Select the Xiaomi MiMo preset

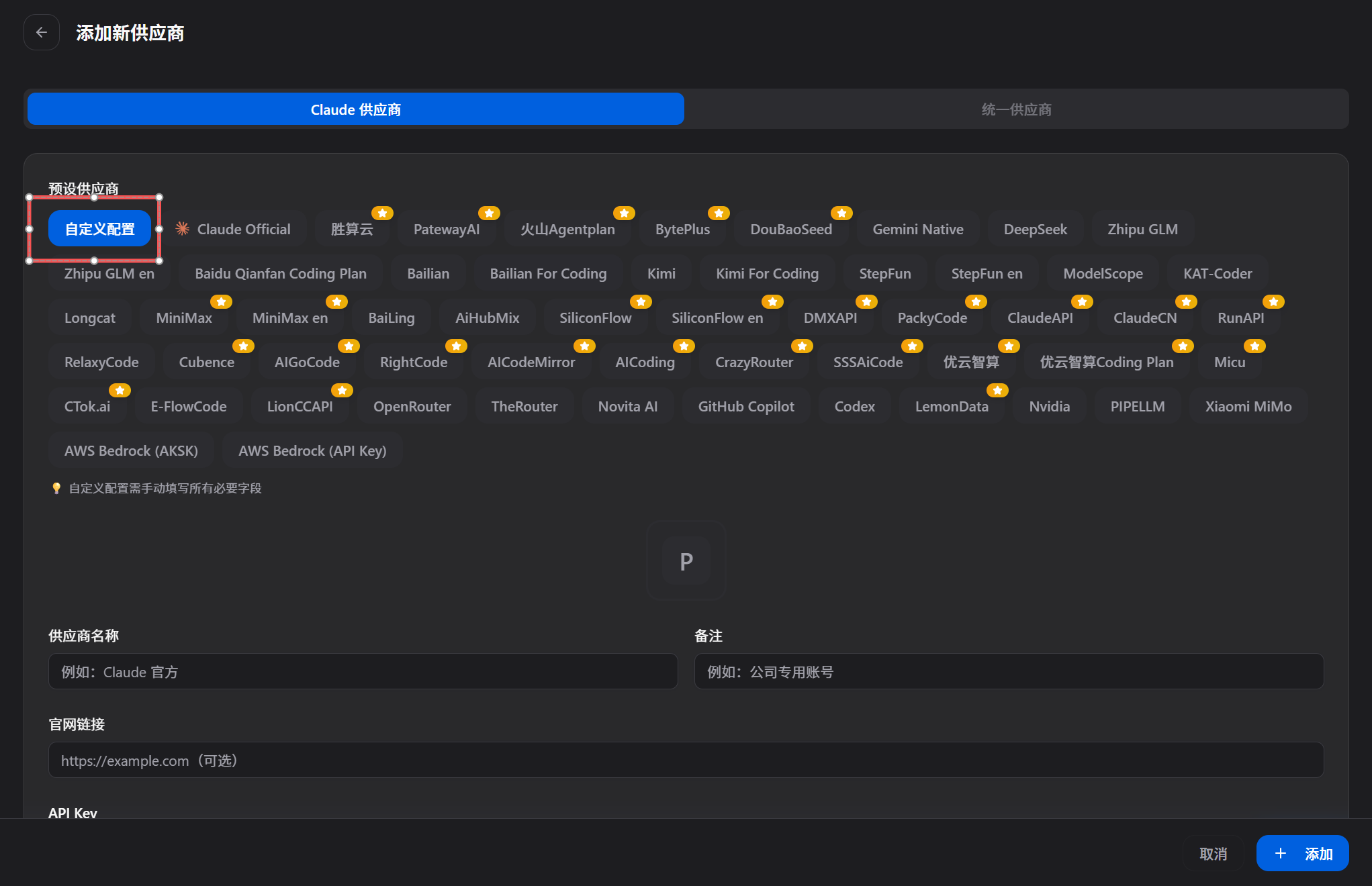tap(1248, 406)
